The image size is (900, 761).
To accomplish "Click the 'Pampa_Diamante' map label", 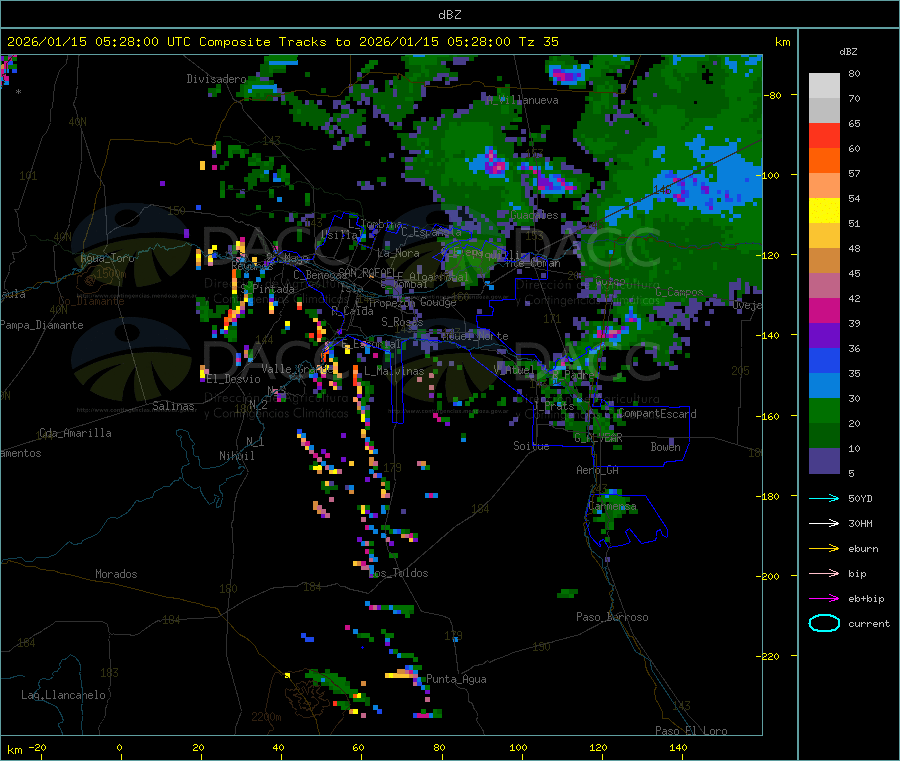I will point(42,325).
